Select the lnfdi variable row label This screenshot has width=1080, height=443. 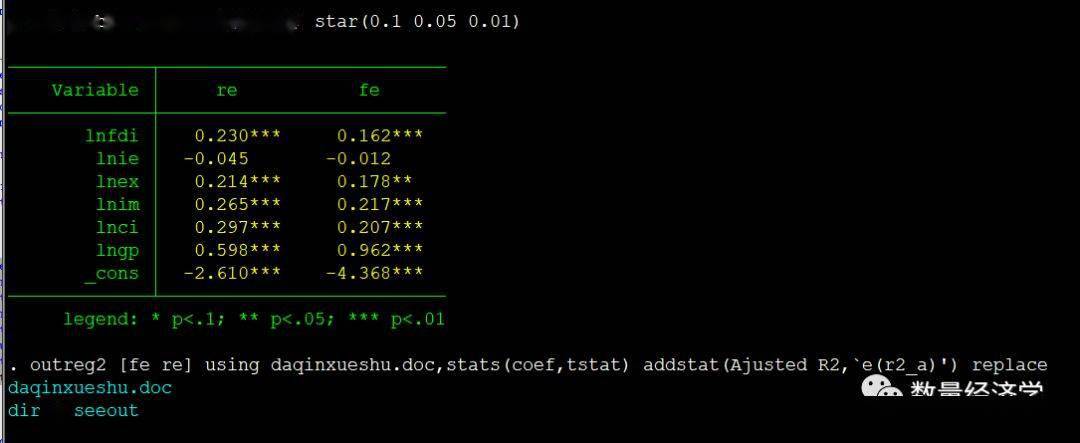112,136
